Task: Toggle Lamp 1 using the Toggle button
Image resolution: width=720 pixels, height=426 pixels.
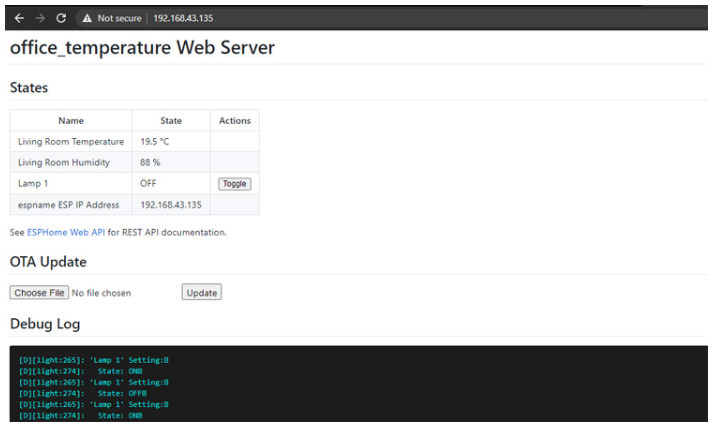Action: click(x=235, y=184)
